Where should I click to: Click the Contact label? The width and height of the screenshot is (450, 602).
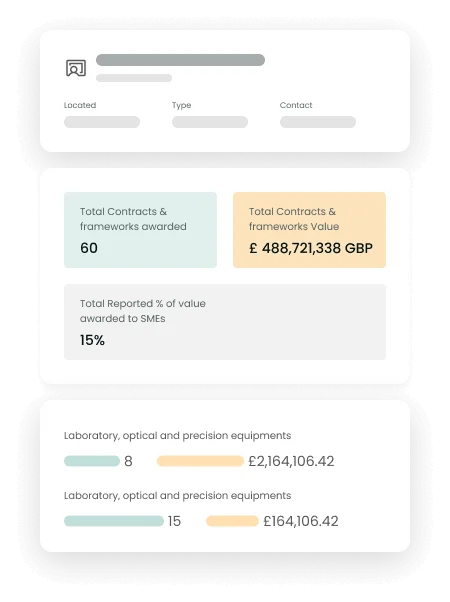[296, 105]
